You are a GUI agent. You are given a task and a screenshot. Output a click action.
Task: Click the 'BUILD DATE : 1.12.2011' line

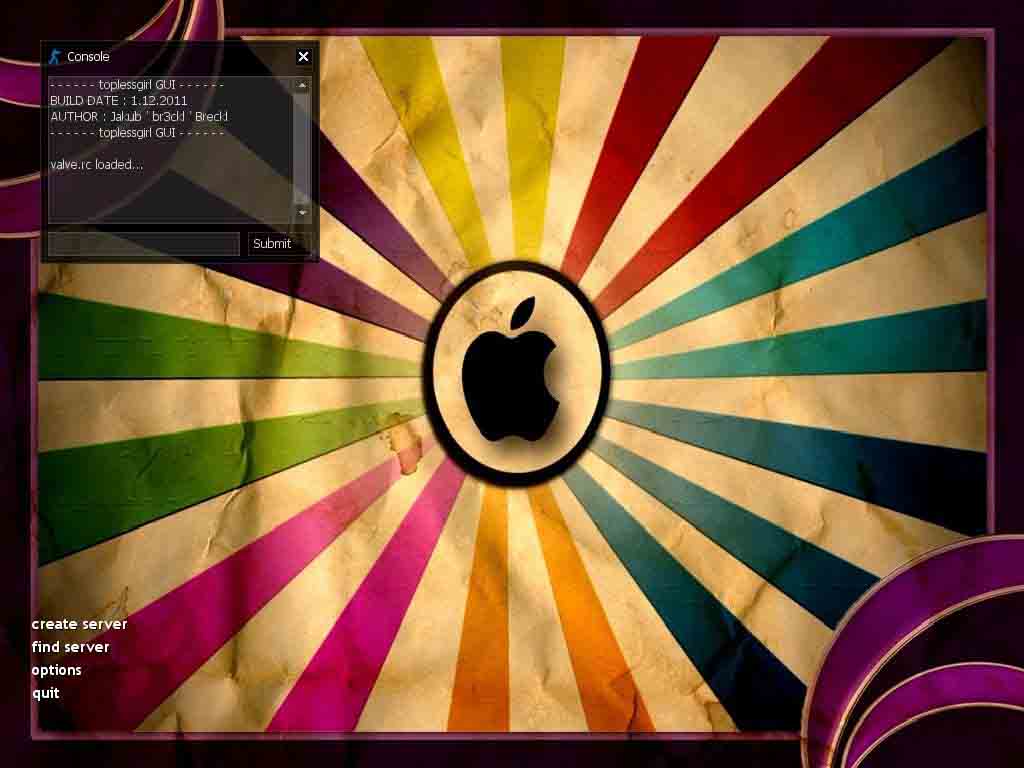[119, 101]
